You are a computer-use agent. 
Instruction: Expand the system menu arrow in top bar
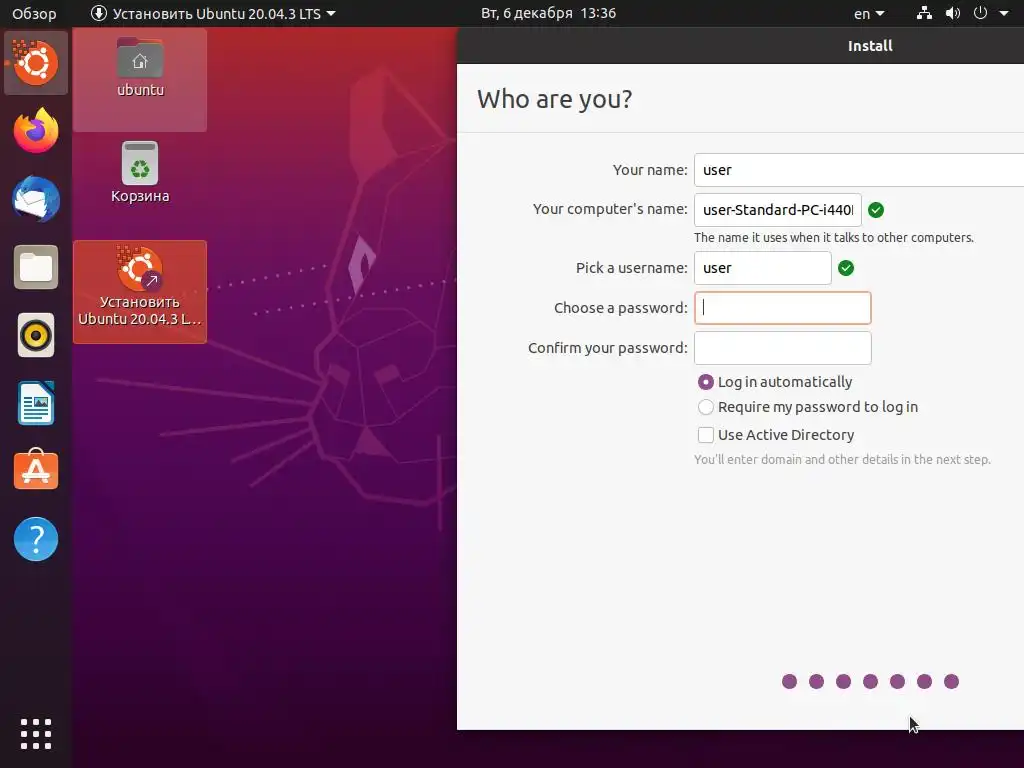(1004, 13)
